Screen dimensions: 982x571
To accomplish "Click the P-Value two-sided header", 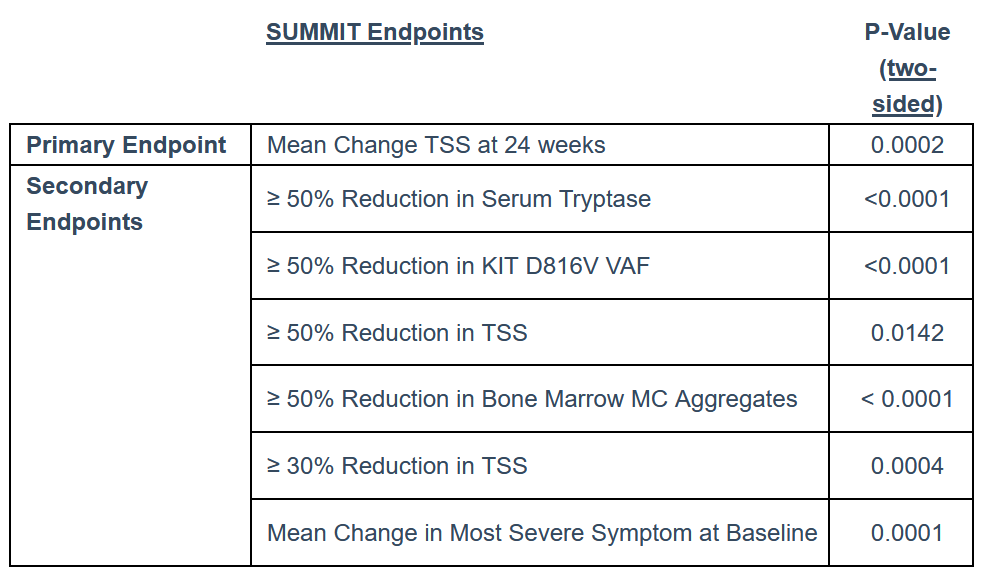I will 907,68.
